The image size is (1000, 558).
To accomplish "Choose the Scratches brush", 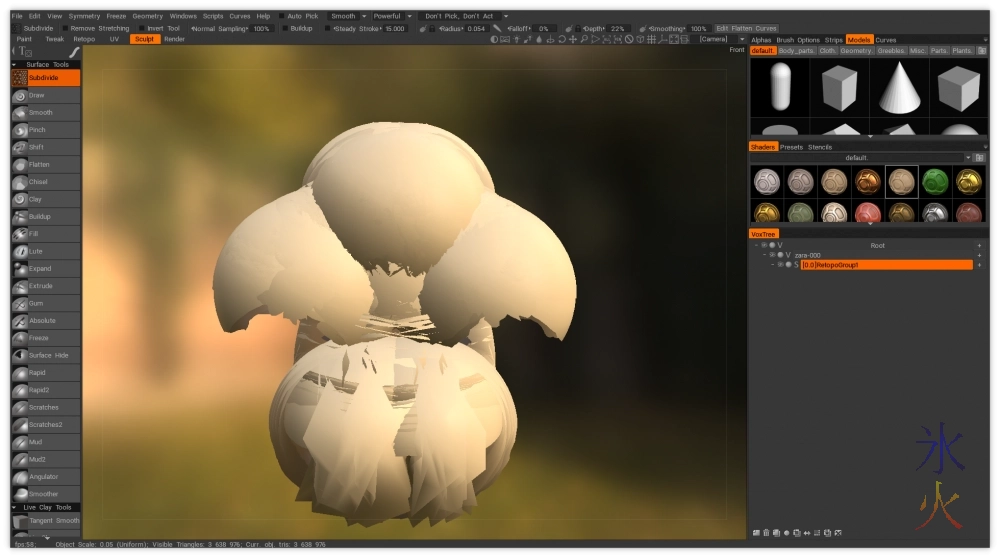I will point(43,407).
